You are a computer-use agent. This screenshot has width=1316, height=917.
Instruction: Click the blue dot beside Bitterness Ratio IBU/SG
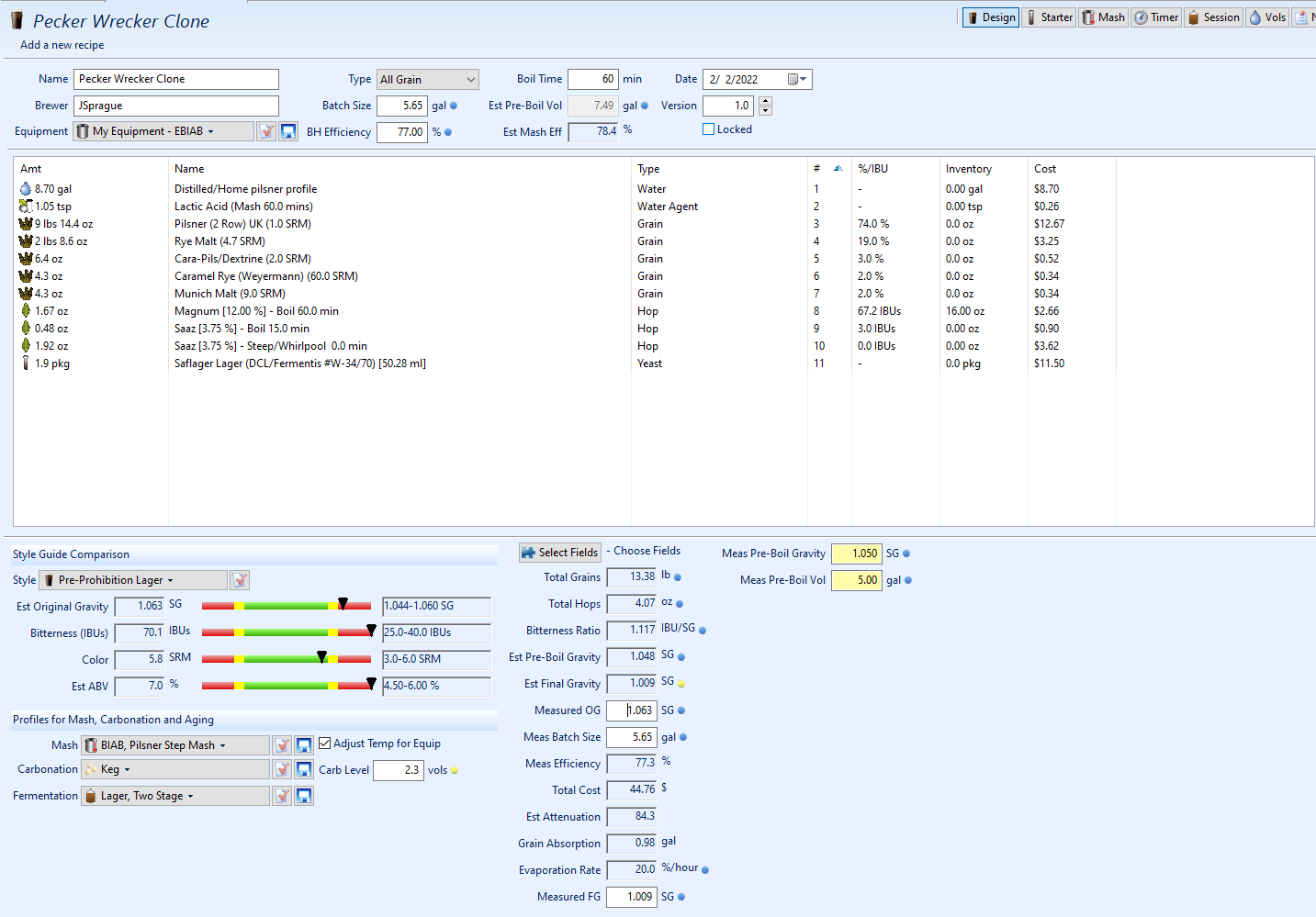point(703,631)
